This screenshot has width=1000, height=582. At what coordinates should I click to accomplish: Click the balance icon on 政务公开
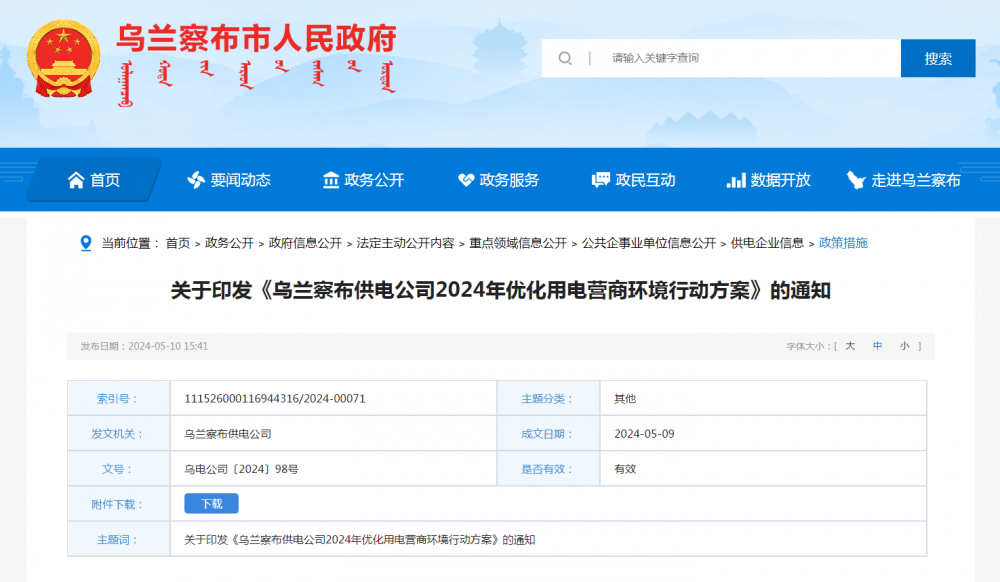tap(330, 180)
